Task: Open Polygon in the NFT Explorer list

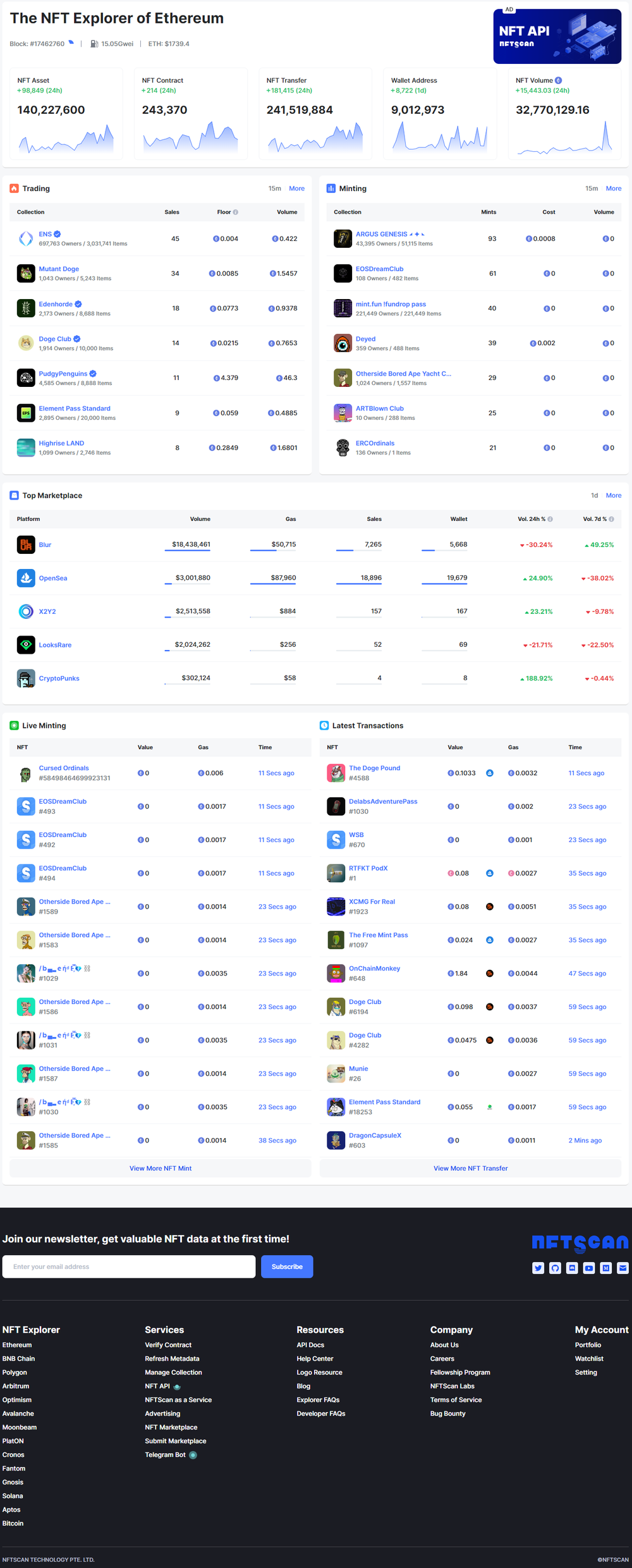Action: (15, 1373)
